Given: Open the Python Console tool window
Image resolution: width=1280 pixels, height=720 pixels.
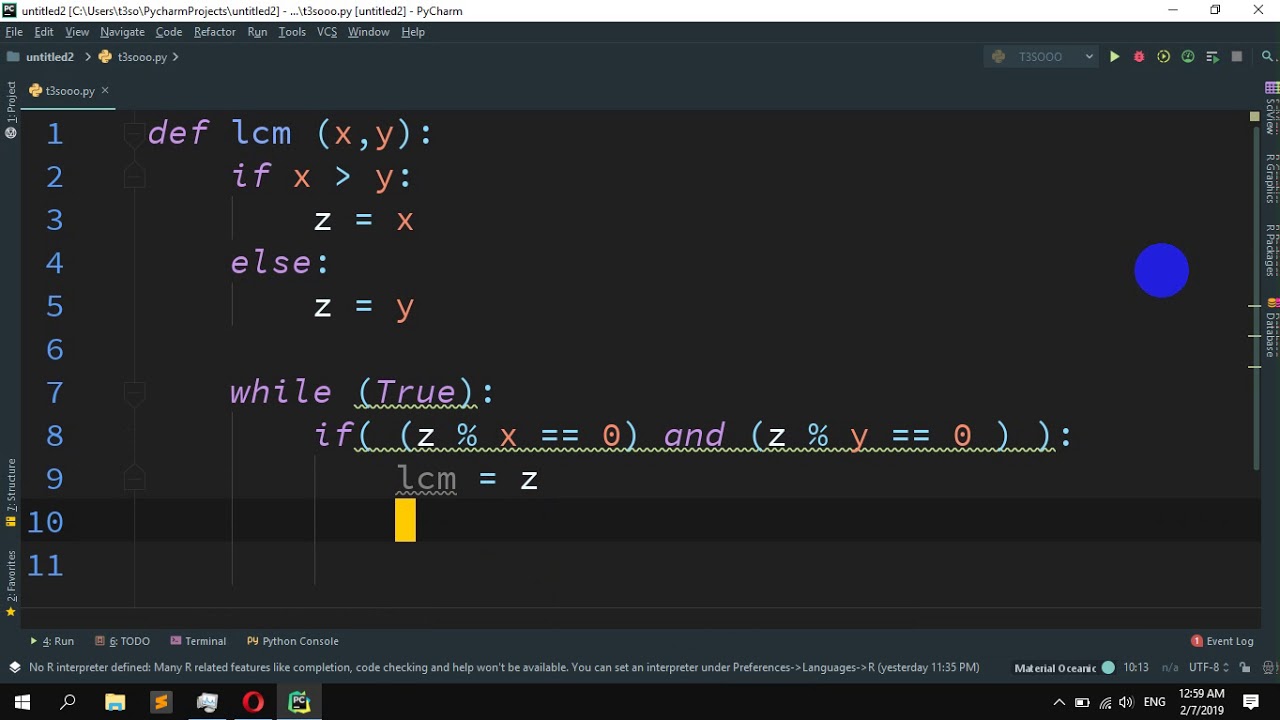Looking at the screenshot, I should tap(293, 641).
